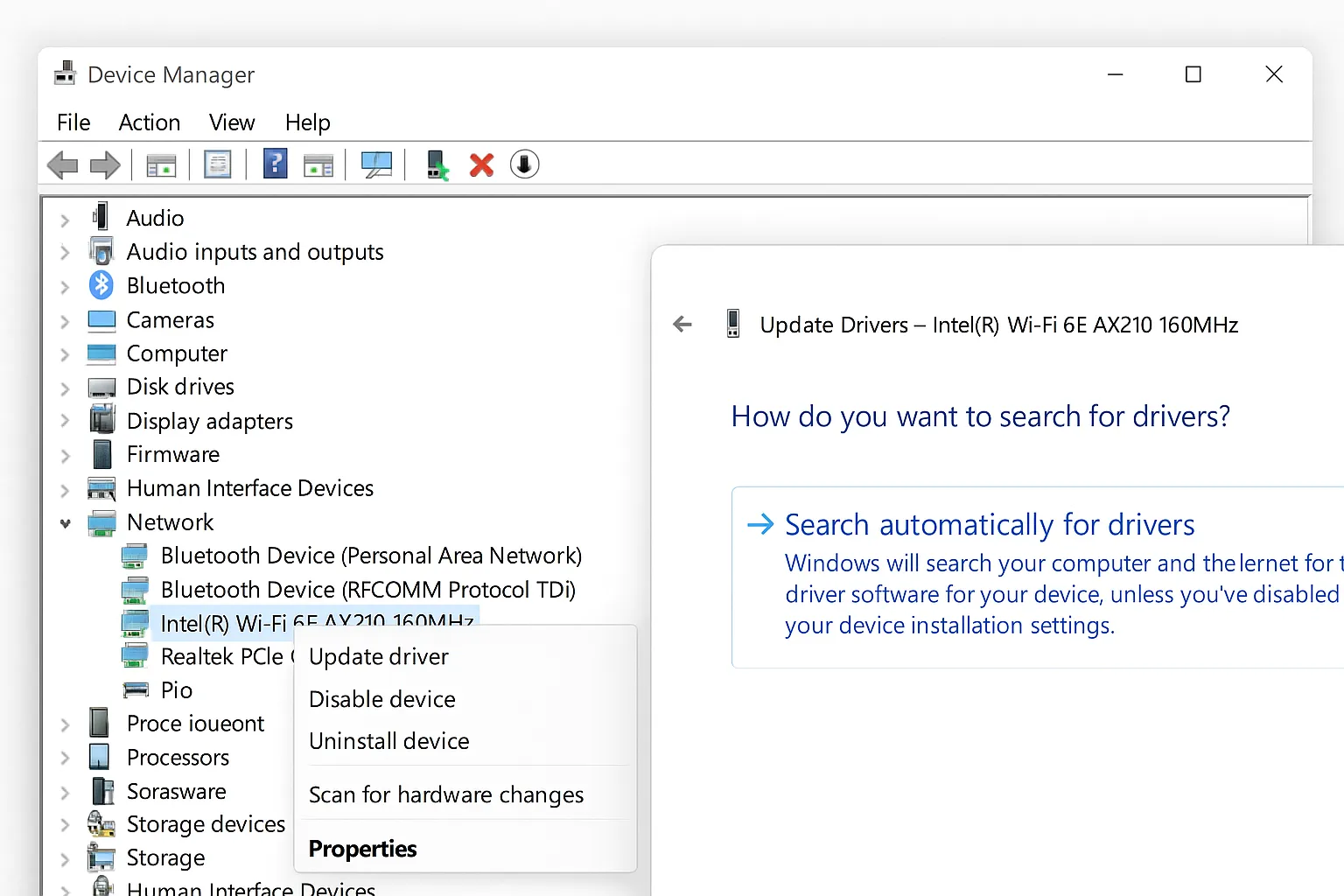The width and height of the screenshot is (1344, 896).
Task: Expand the Processors category
Action: click(x=65, y=758)
